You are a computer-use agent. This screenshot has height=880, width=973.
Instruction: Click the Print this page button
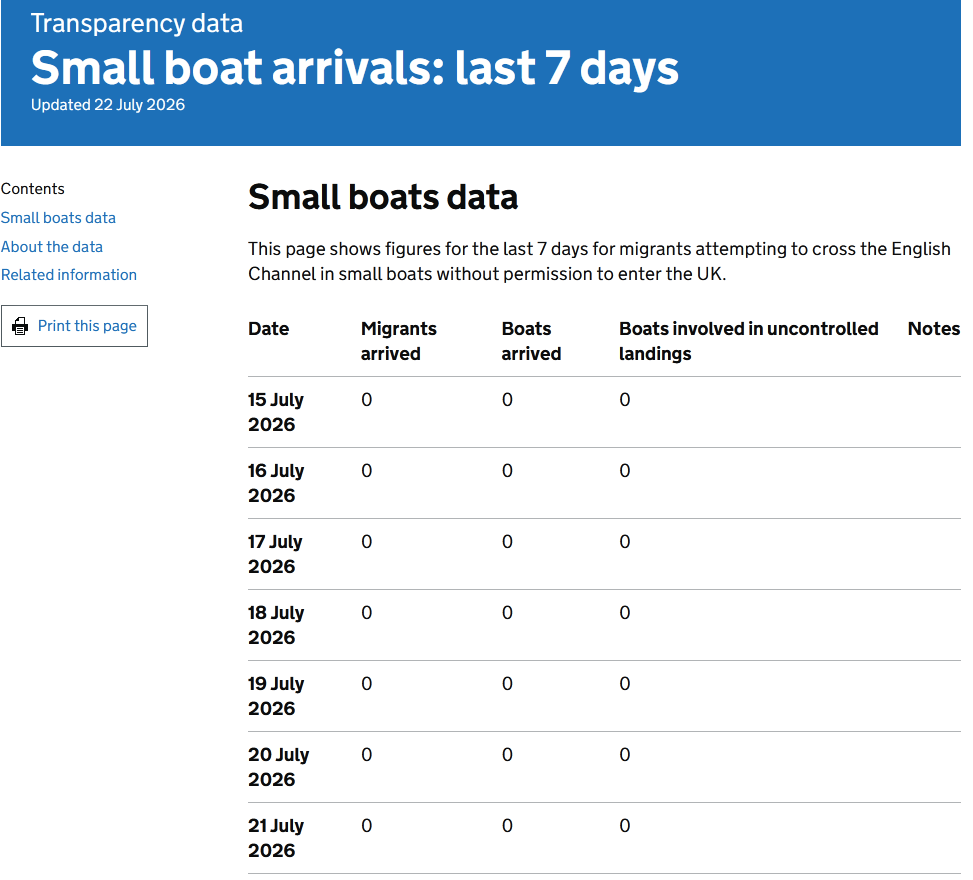(x=74, y=326)
